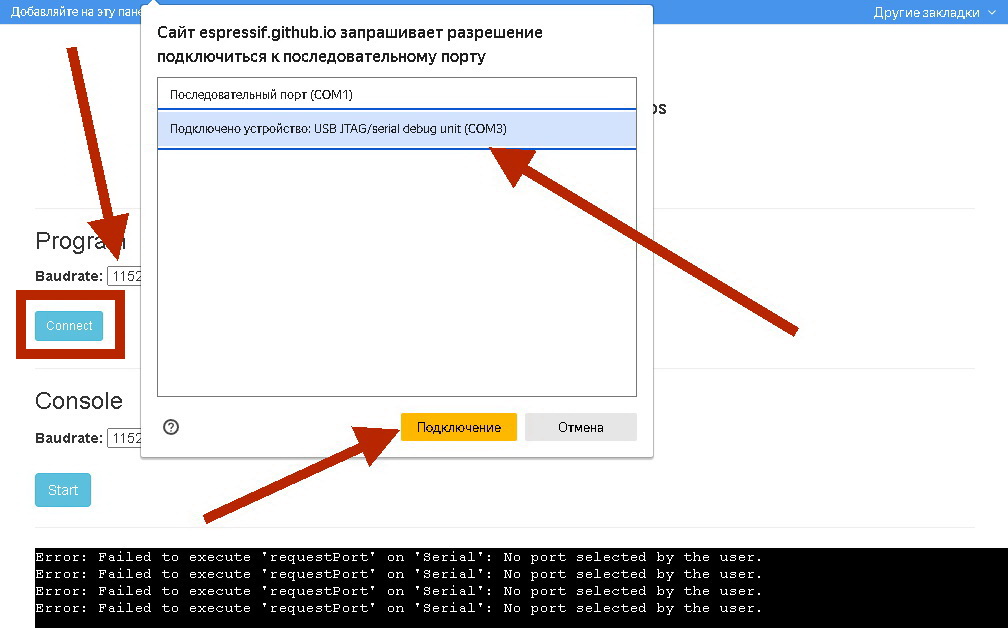1008x628 pixels.
Task: Click the Start button under Console
Action: pos(63,490)
